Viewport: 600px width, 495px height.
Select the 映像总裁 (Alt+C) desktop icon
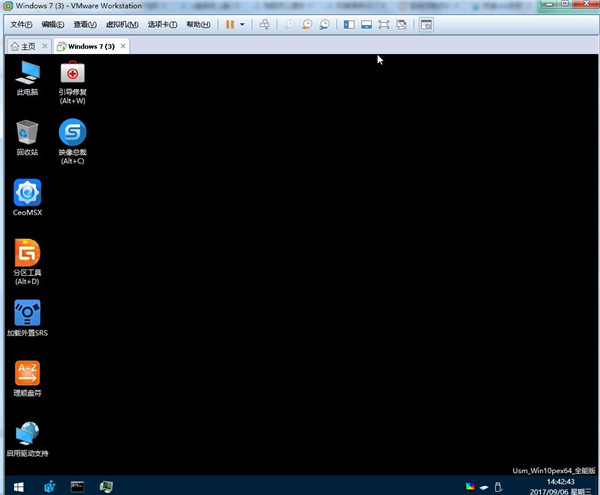pos(72,142)
